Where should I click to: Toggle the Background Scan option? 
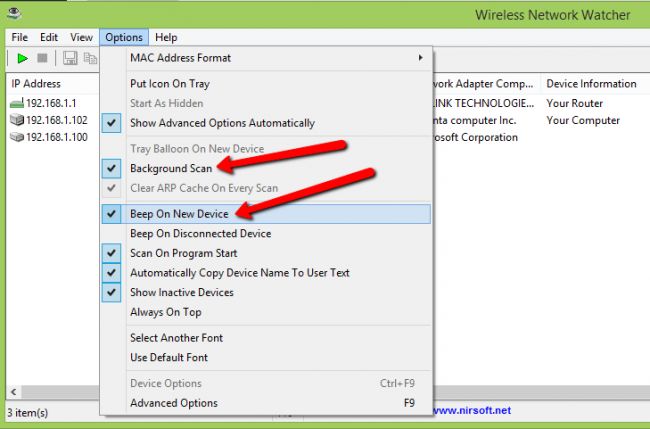(266, 168)
